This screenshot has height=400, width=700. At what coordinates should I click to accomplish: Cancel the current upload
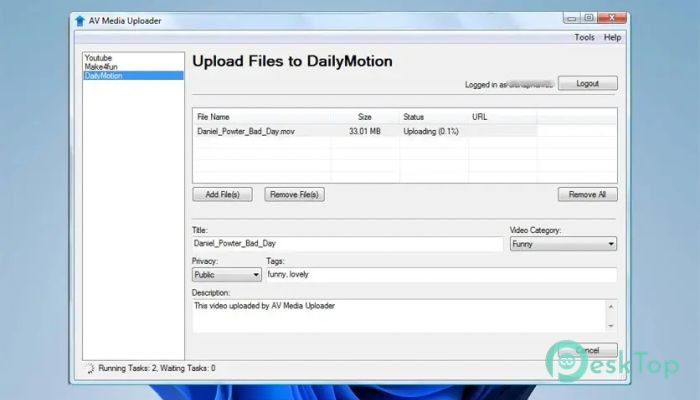coord(588,350)
